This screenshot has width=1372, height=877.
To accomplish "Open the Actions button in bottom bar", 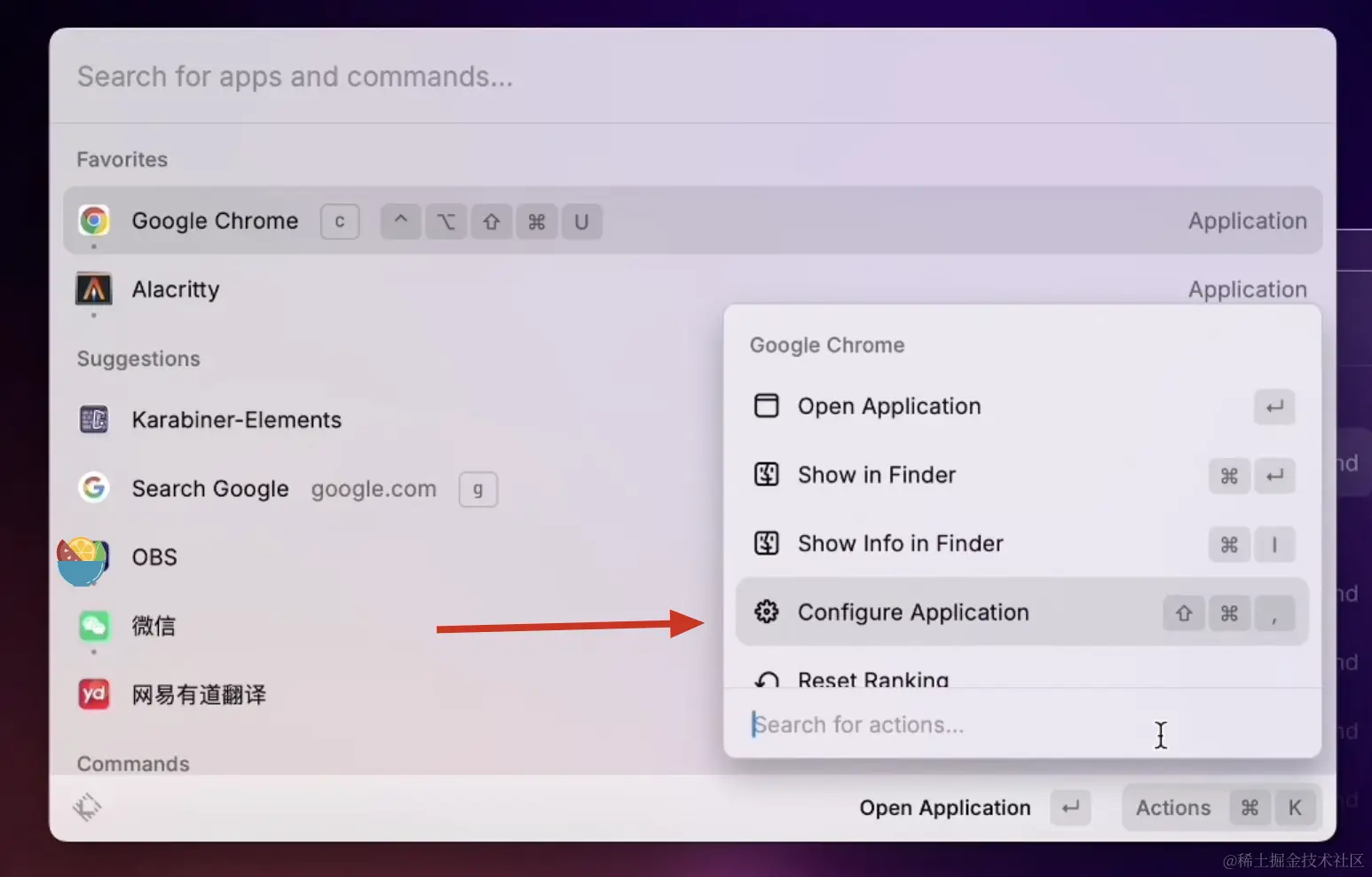I will (x=1221, y=808).
